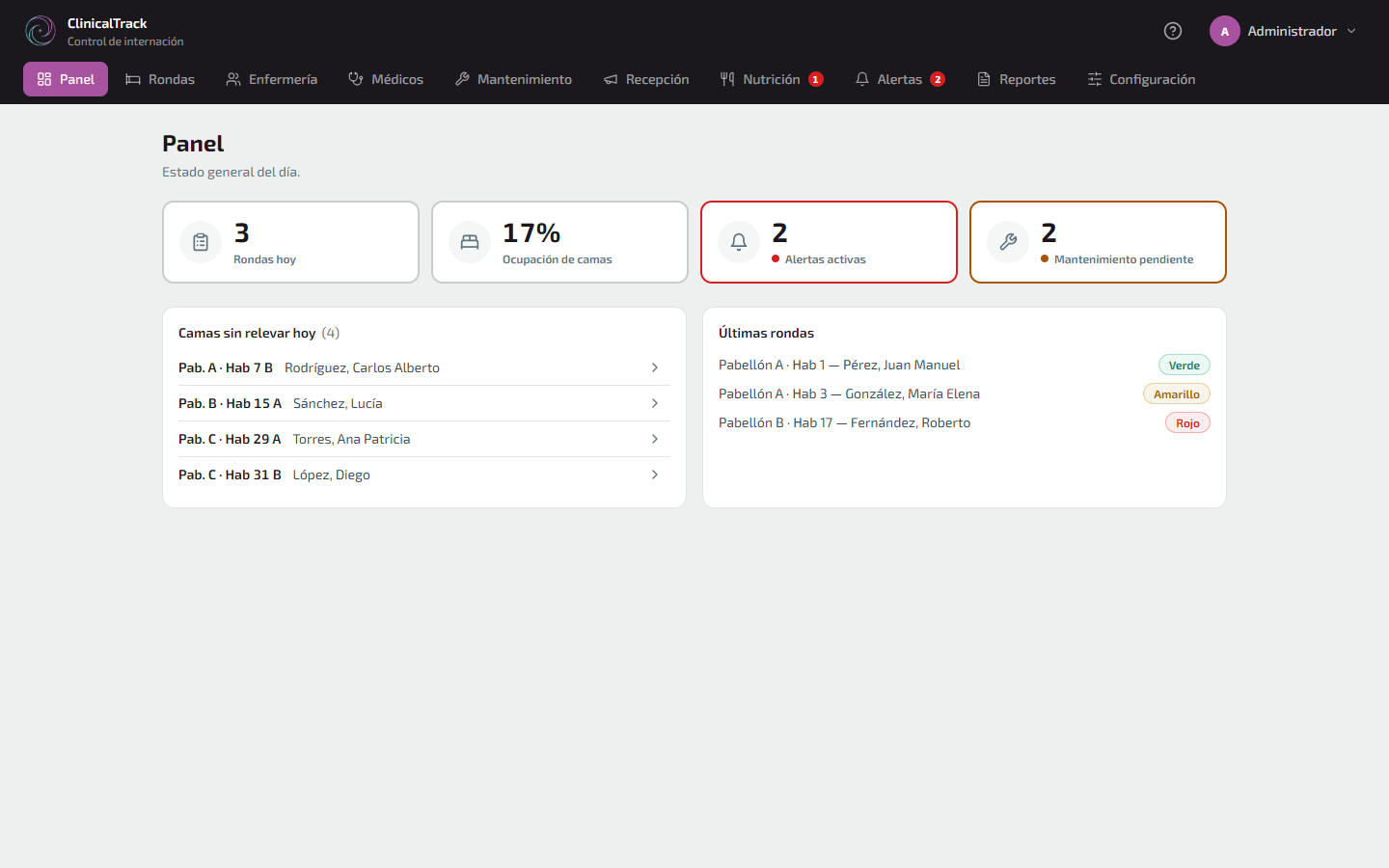The width and height of the screenshot is (1389, 868).
Task: Open the Rondas tab
Action: [x=160, y=79]
